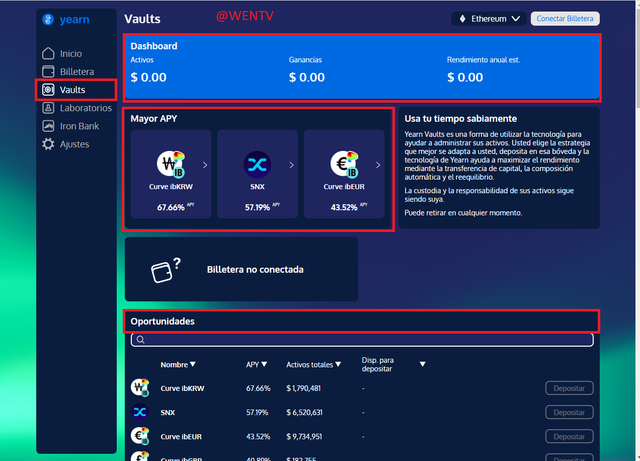Open Inicio home icon in sidebar
This screenshot has width=640, height=461.
pos(48,53)
